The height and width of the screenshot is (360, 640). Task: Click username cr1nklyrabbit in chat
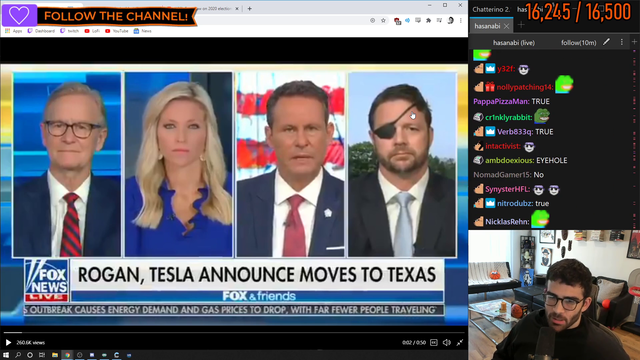tap(509, 118)
